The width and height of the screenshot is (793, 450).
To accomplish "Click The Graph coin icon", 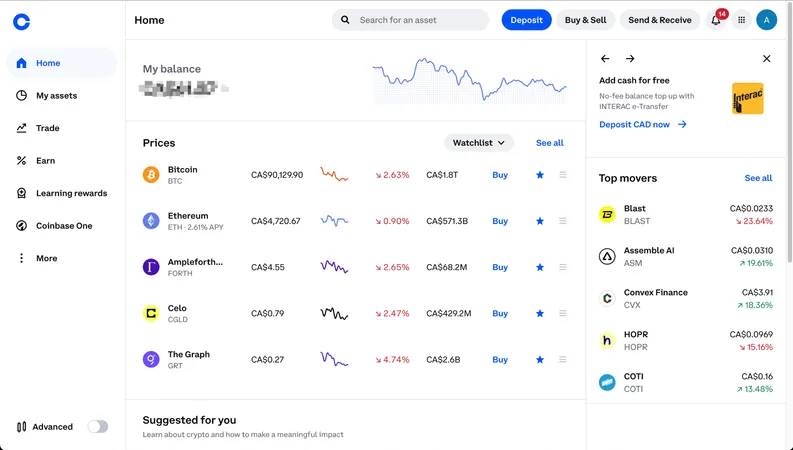I will click(151, 359).
